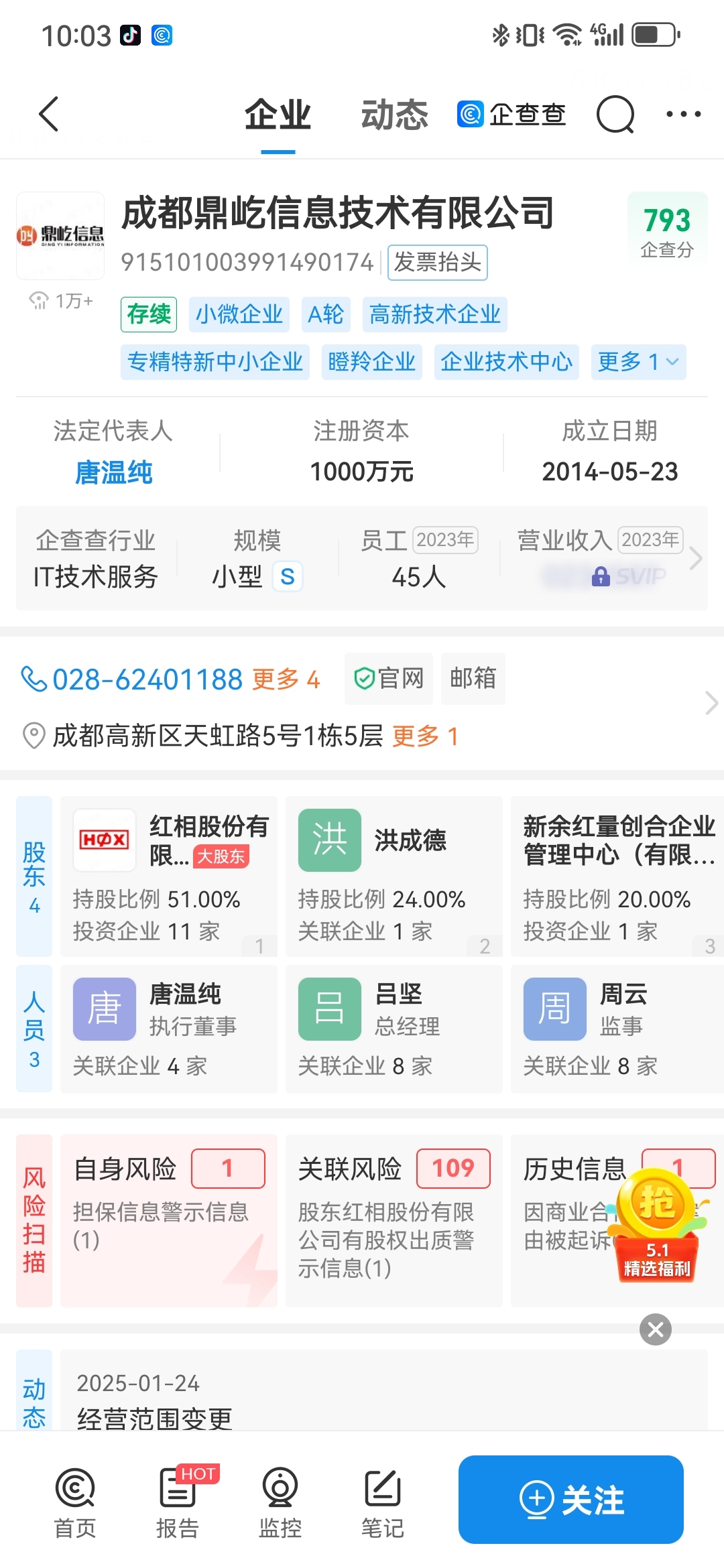Tap the 企查查 logo in header
The width and height of the screenshot is (724, 1568).
click(x=511, y=114)
